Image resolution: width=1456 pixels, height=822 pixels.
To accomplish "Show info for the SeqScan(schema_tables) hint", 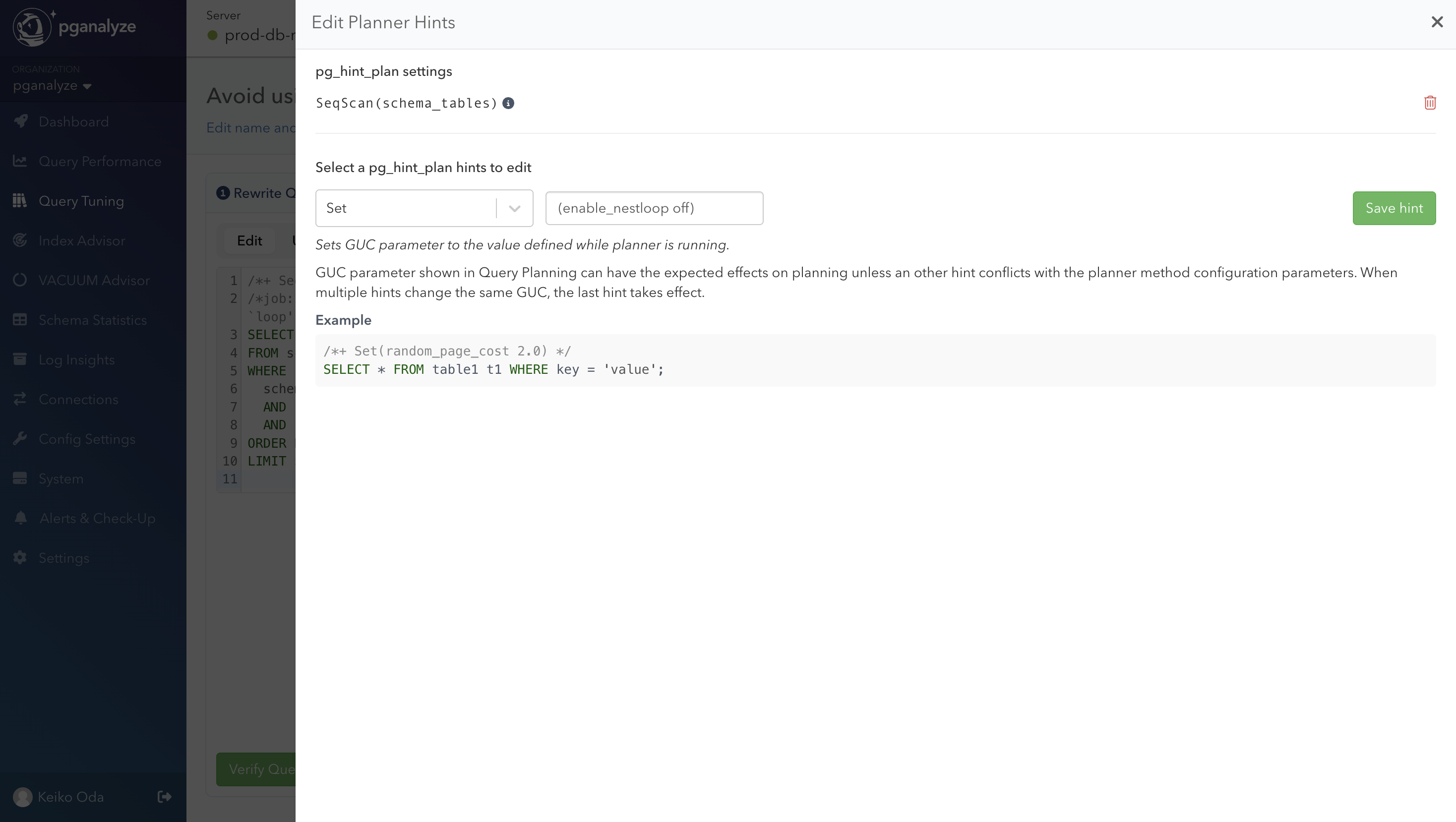I will click(x=508, y=104).
